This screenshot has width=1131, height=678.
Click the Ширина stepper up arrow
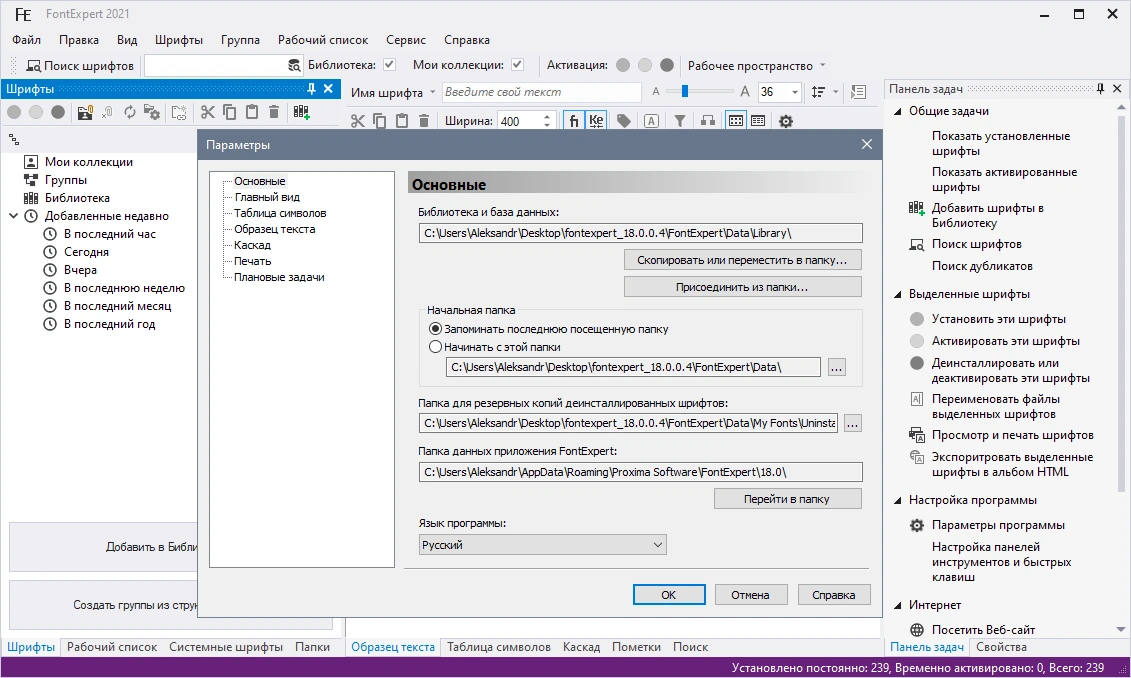(547, 116)
